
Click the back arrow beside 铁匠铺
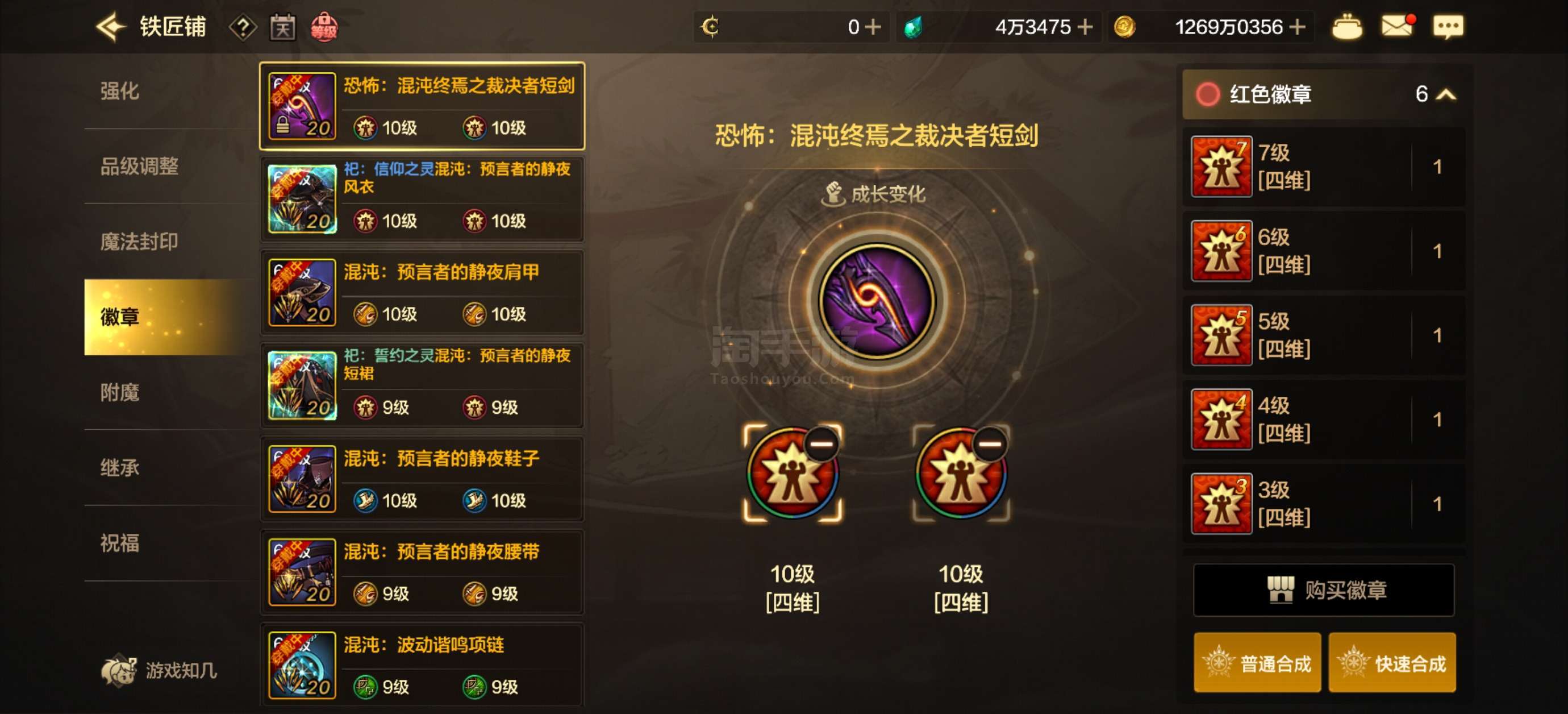[x=111, y=27]
